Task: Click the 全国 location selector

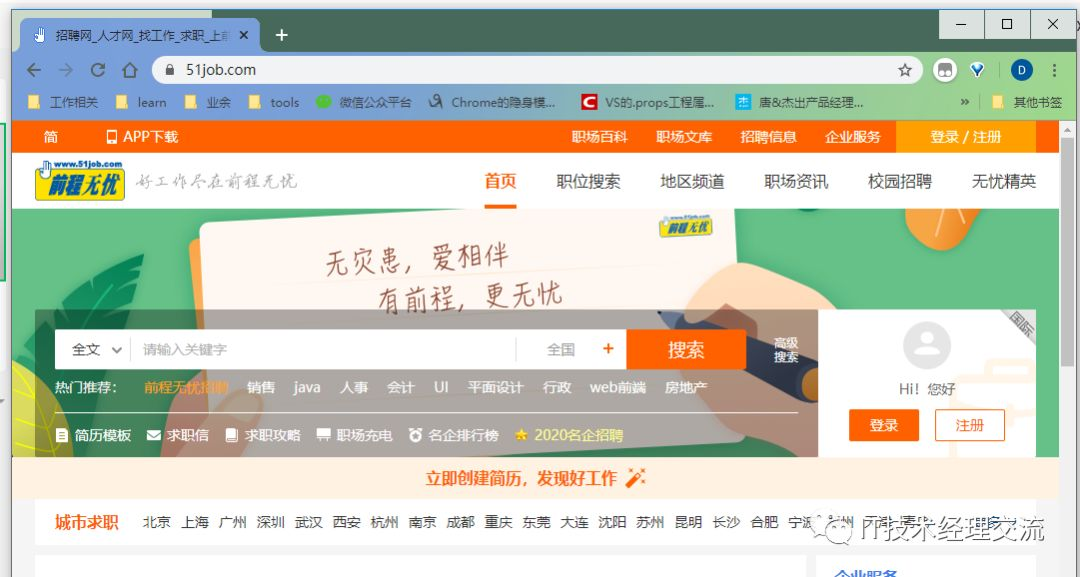Action: coord(561,350)
